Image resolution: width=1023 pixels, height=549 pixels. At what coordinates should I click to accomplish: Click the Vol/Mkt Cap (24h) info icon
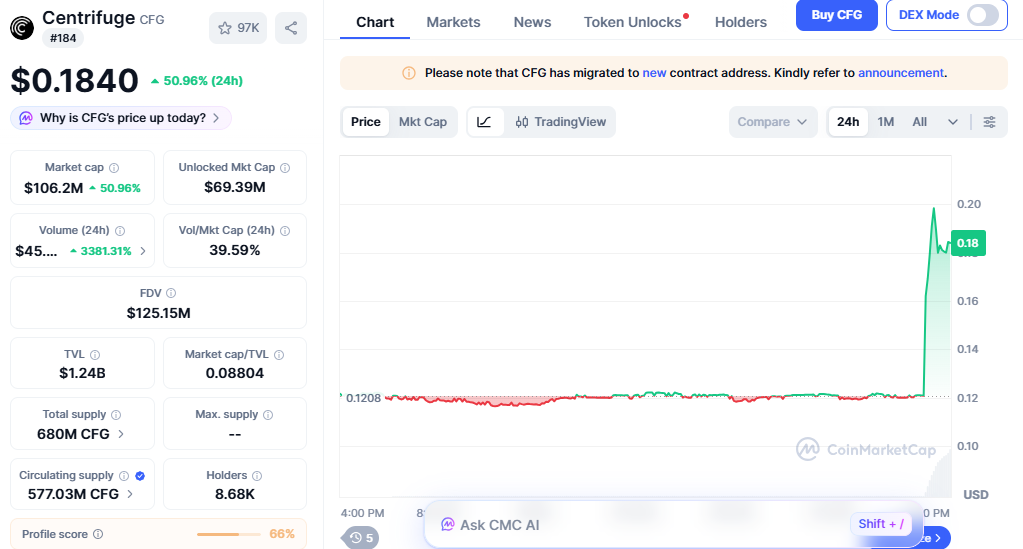(x=285, y=230)
